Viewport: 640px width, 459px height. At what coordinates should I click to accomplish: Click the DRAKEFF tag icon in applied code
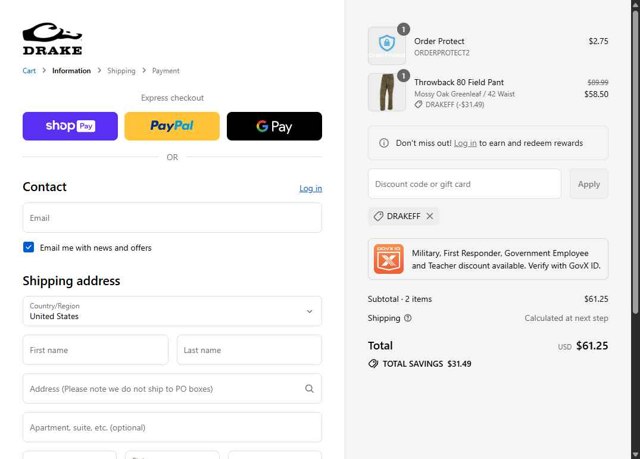pos(378,216)
